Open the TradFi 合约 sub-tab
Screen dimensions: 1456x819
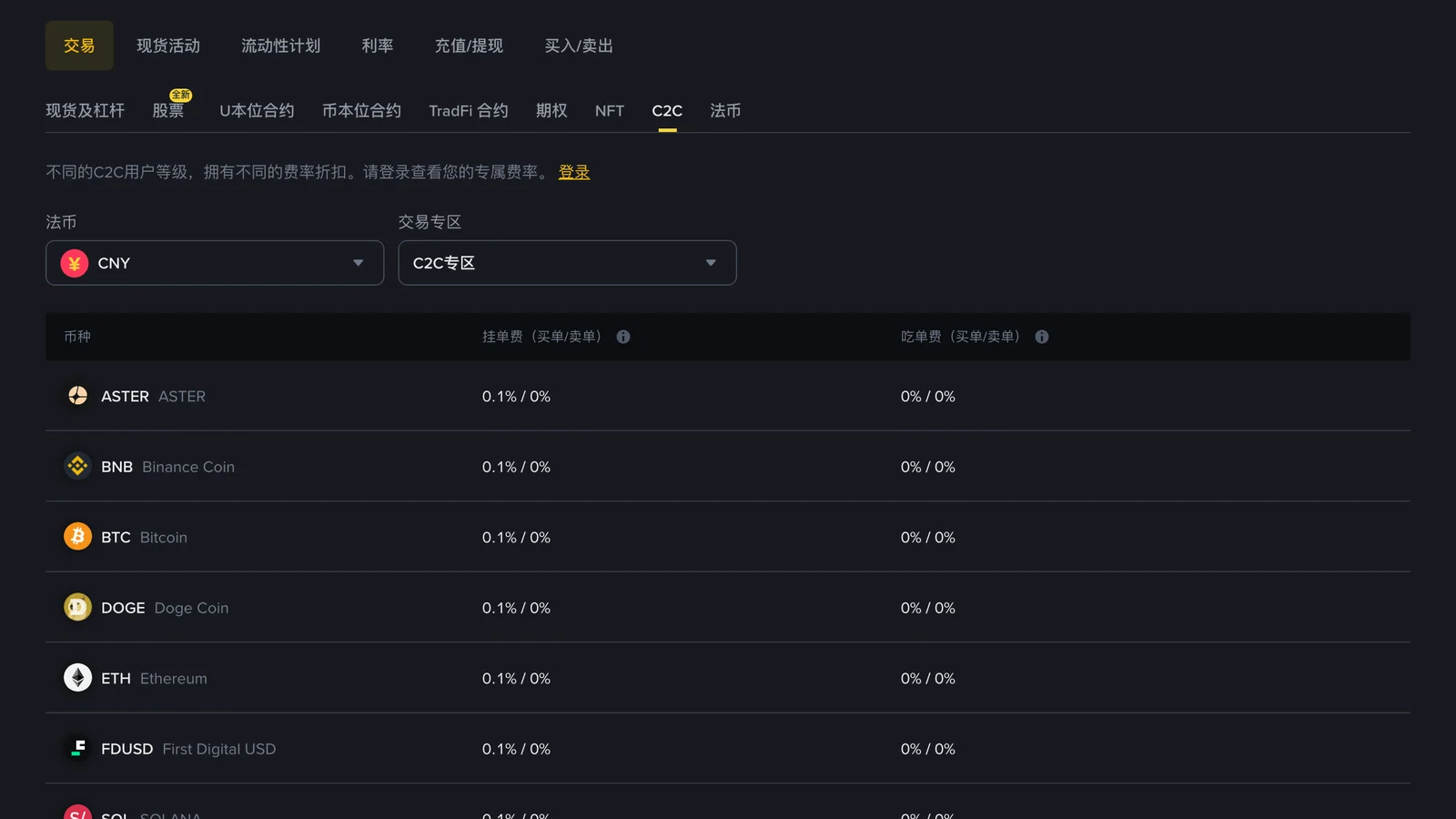click(469, 111)
